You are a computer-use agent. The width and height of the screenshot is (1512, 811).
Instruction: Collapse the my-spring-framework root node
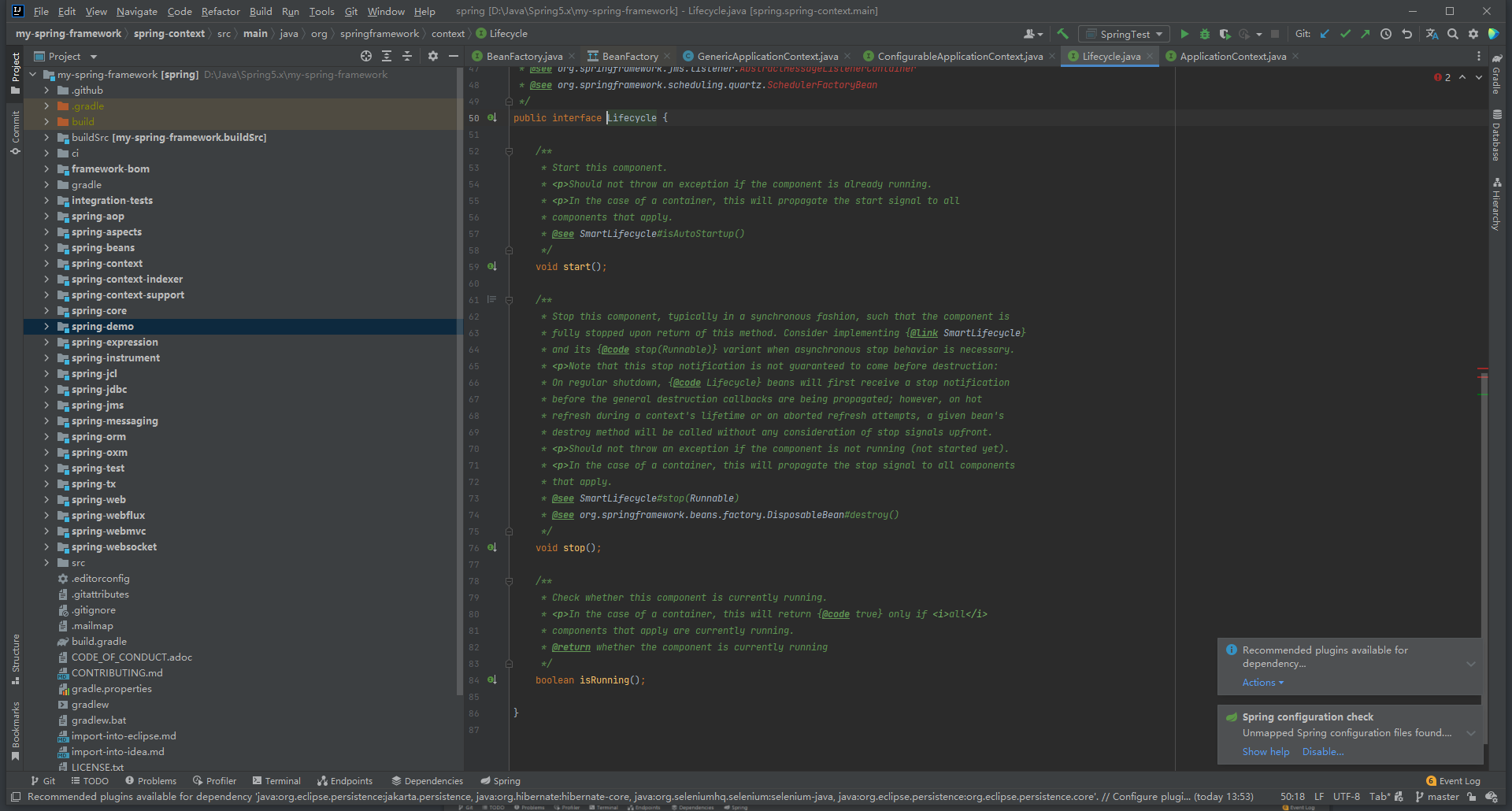click(33, 74)
